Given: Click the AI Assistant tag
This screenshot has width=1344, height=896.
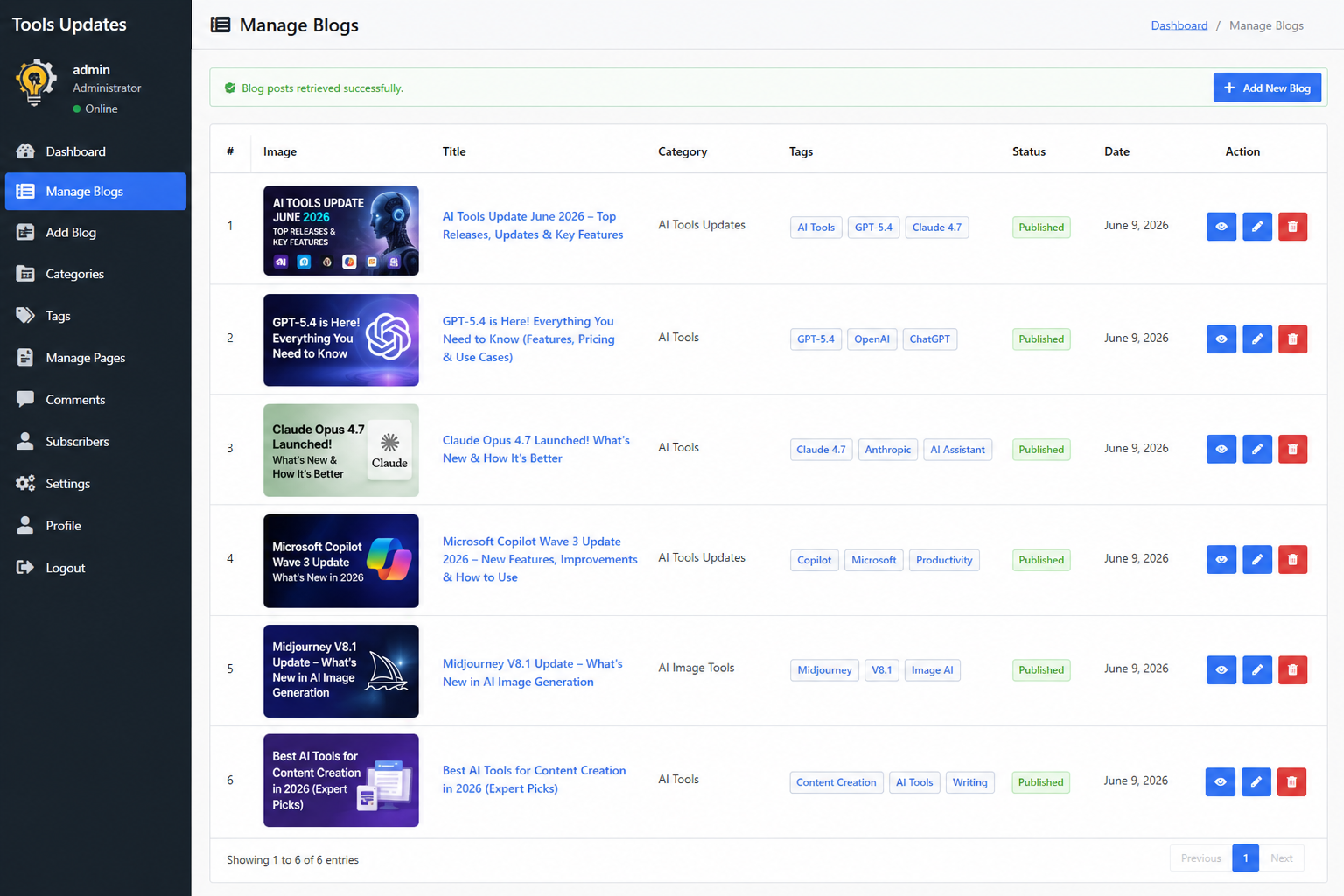Looking at the screenshot, I should [957, 450].
